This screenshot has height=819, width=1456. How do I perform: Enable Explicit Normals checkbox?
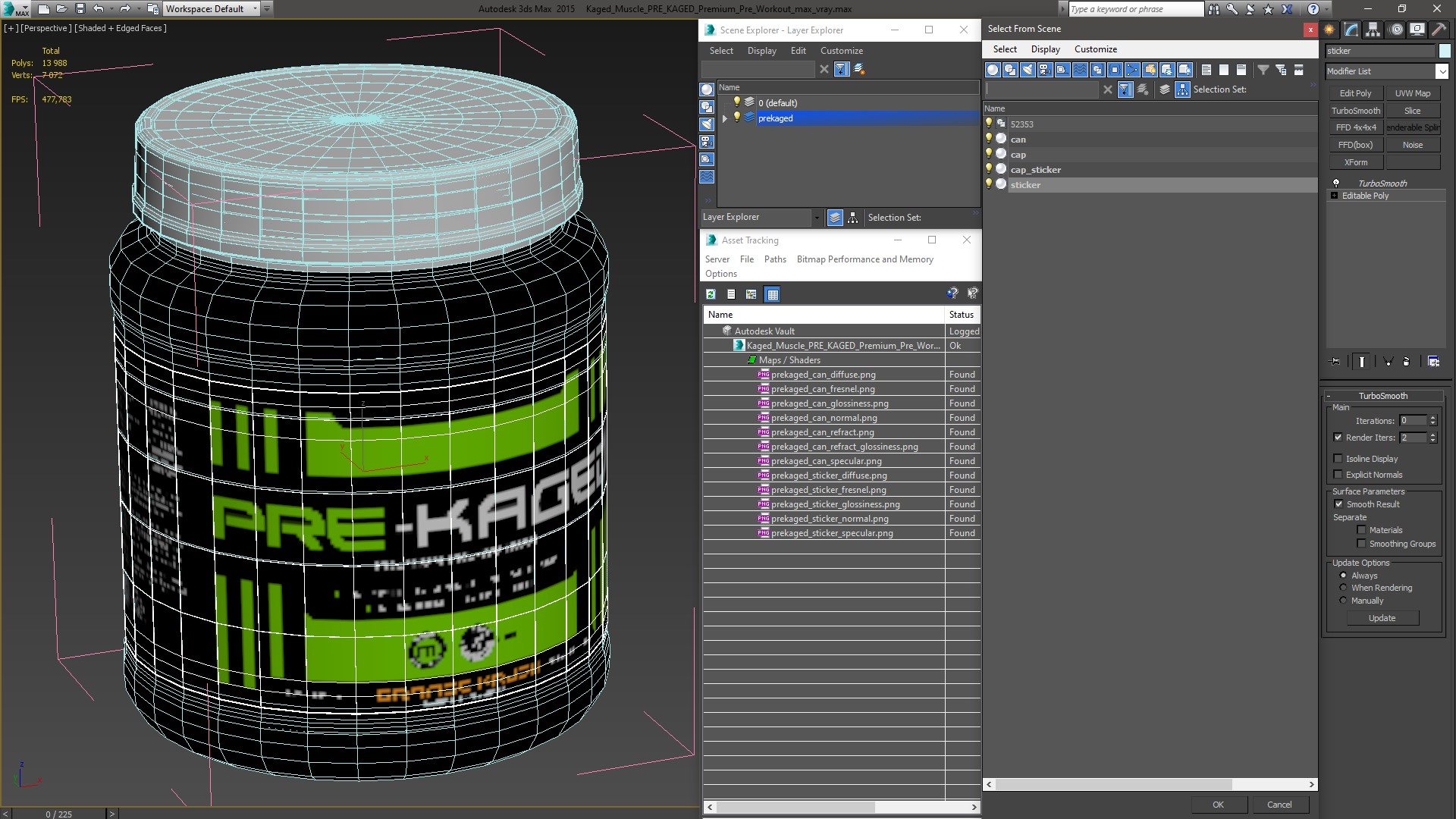[x=1338, y=475]
